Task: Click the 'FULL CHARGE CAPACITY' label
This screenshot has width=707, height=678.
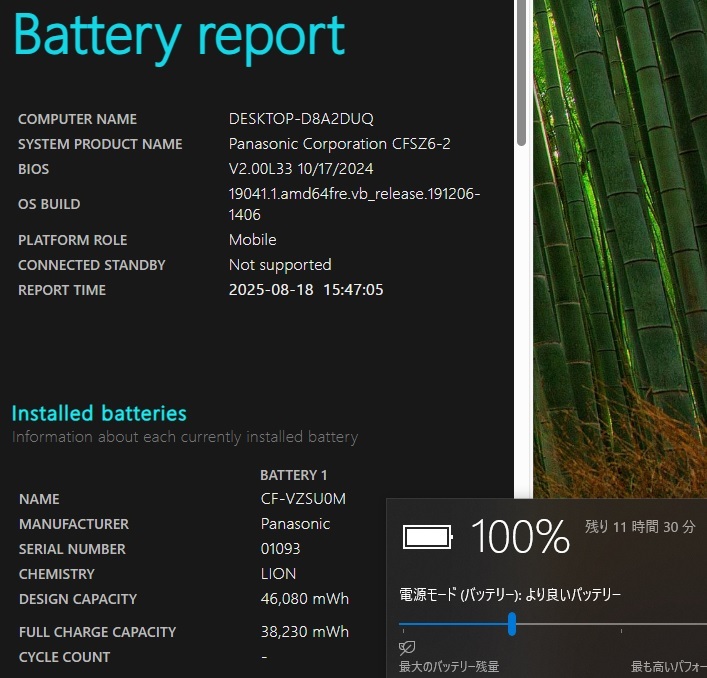Action: 97,632
